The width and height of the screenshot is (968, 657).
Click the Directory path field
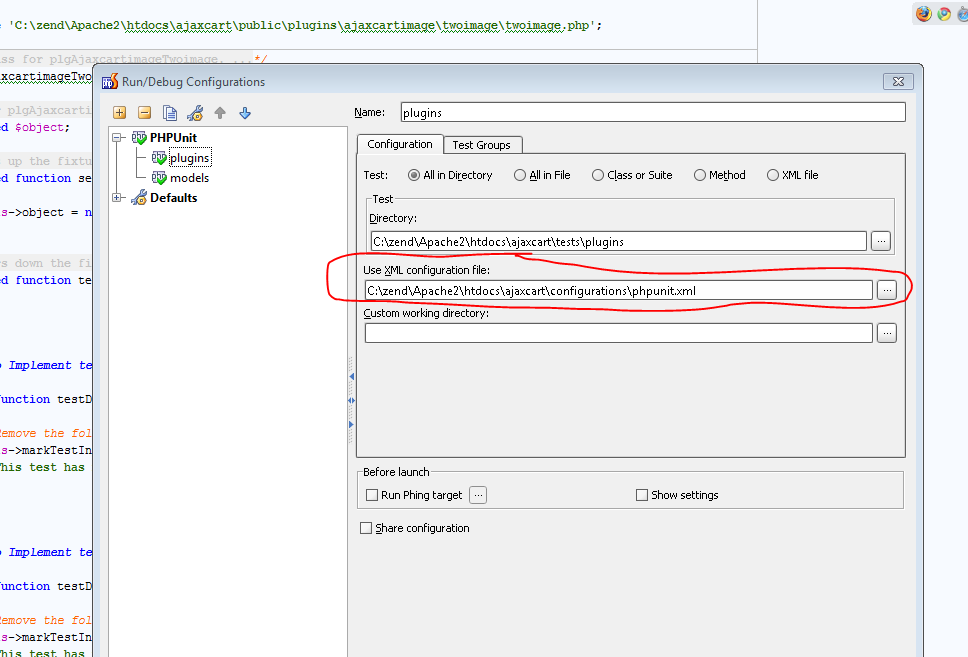coord(619,241)
